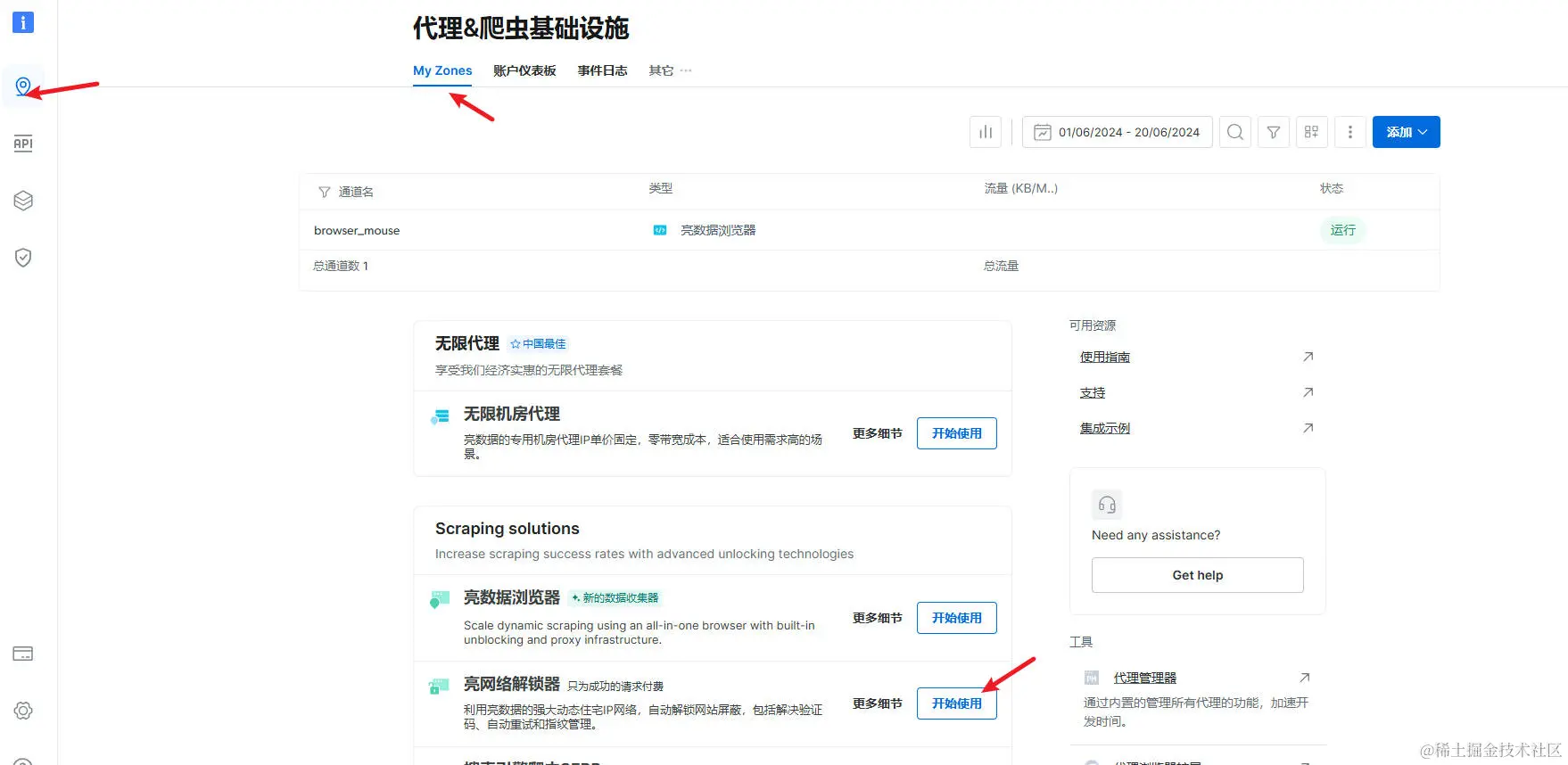Click the funnel icon beside 通道名

[x=325, y=192]
